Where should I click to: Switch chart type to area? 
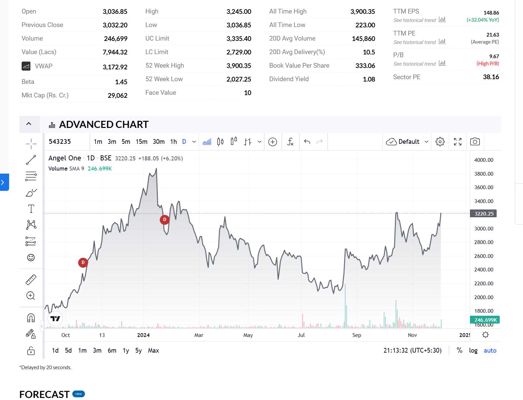coord(207,142)
